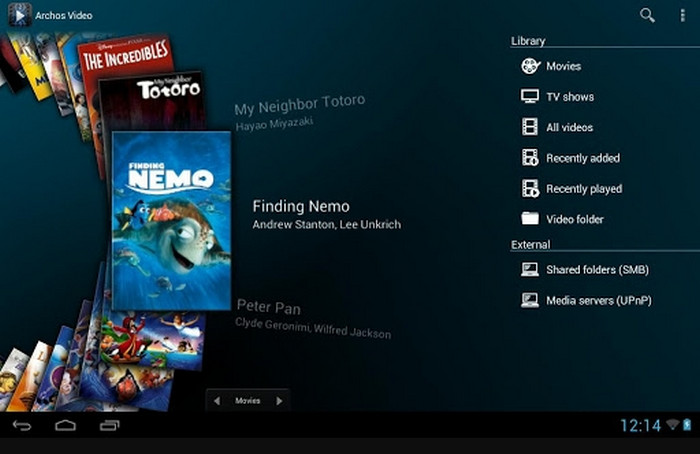Screen dimensions: 700x454
Task: Open Recently played list
Action: point(605,189)
